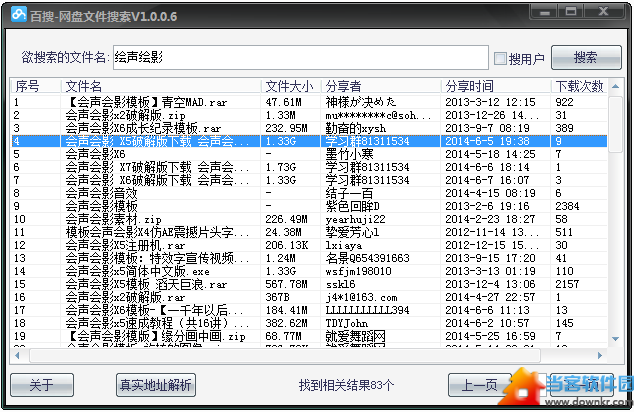
Task: Click sharer name 神様が決めた
Action: [x=361, y=102]
